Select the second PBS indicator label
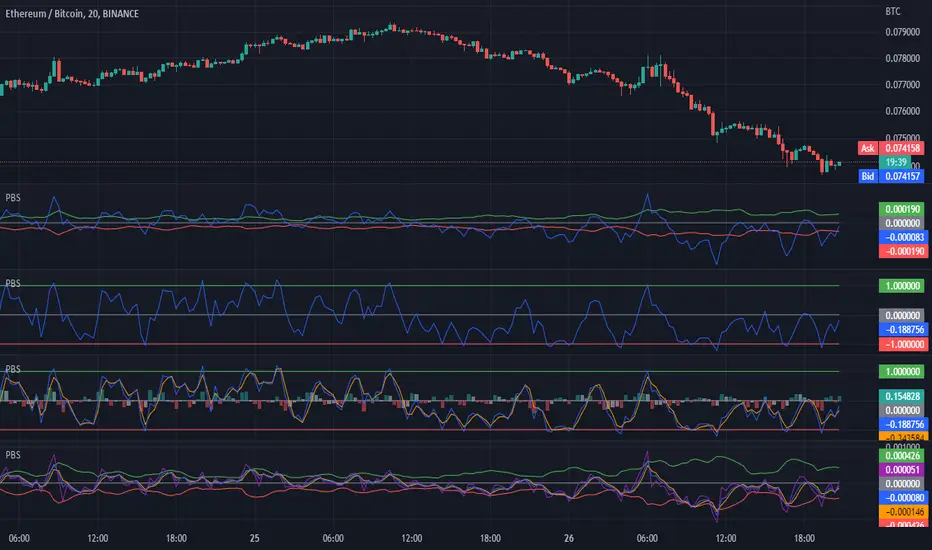 (x=12, y=283)
